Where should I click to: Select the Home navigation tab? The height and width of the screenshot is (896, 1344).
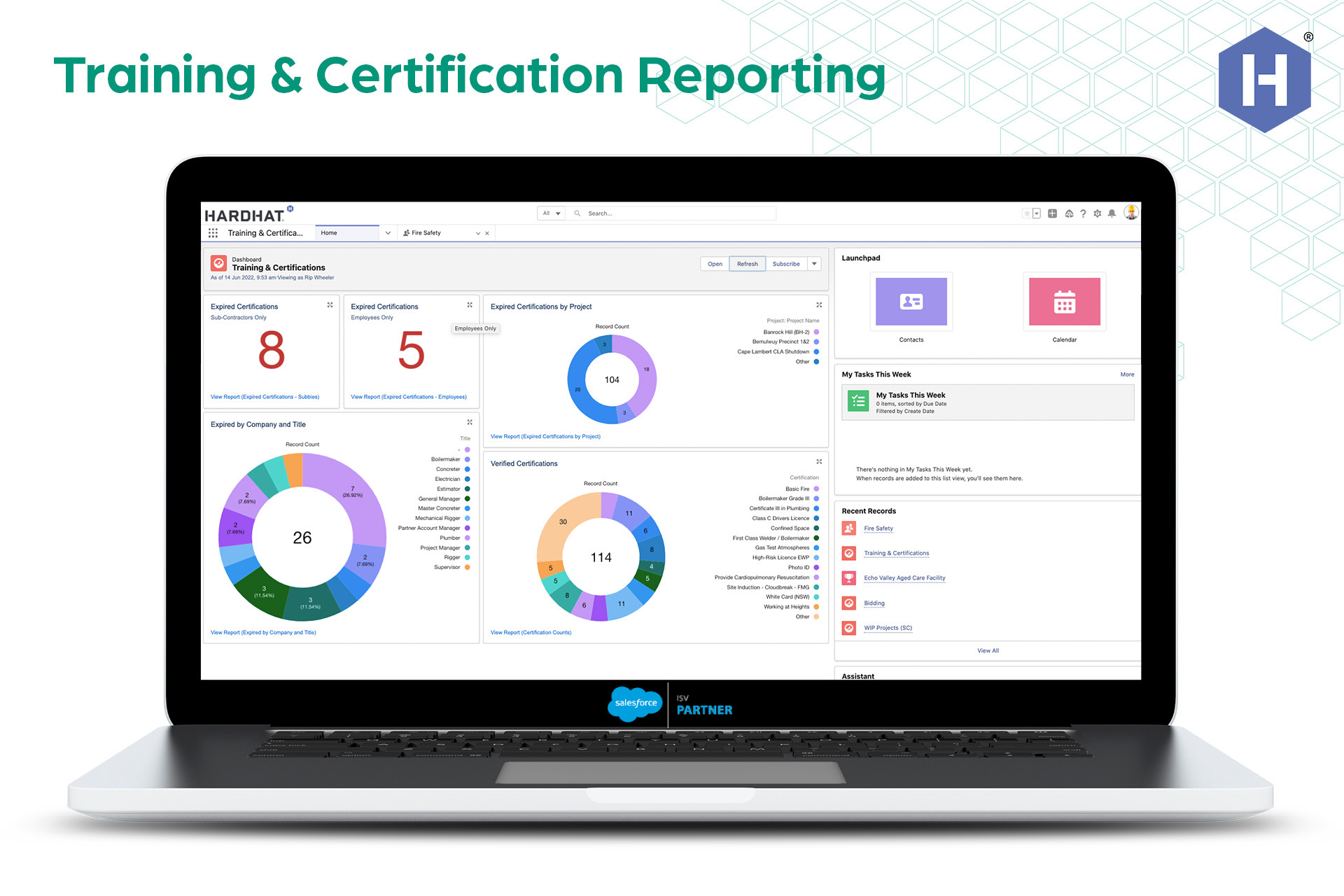(329, 232)
